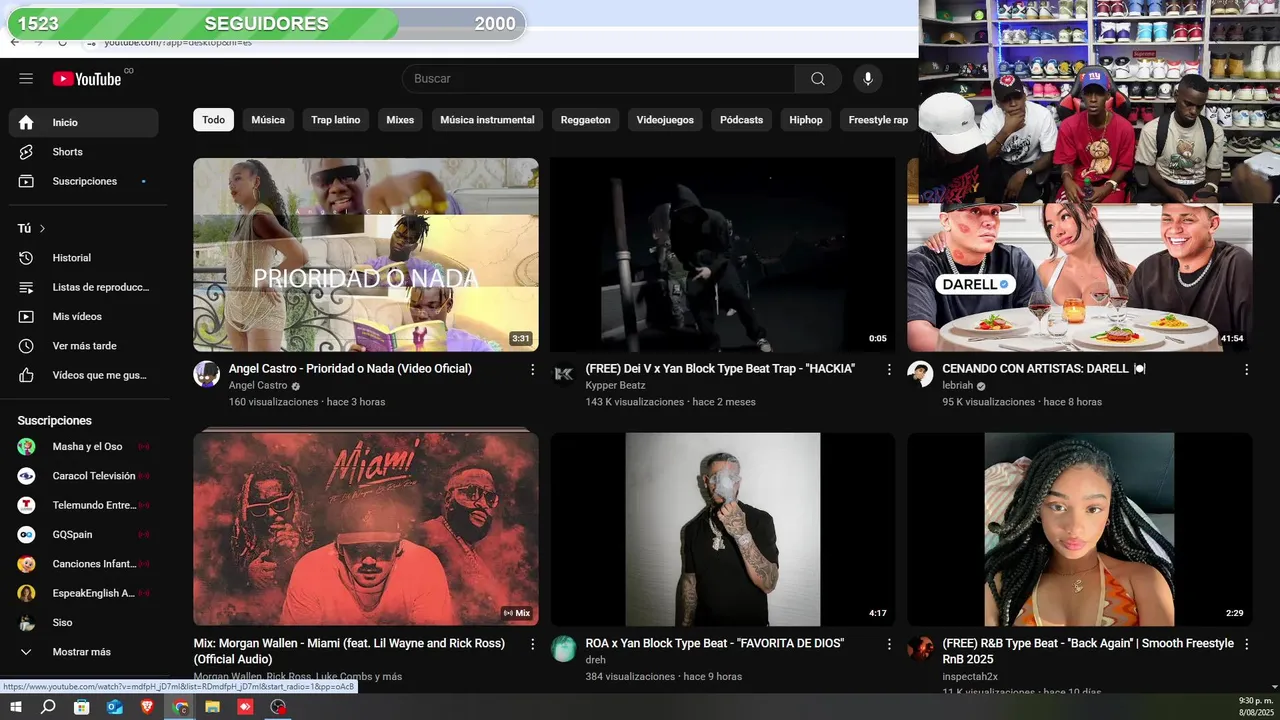Click the search magnifier button
The width and height of the screenshot is (1280, 720).
(818, 79)
